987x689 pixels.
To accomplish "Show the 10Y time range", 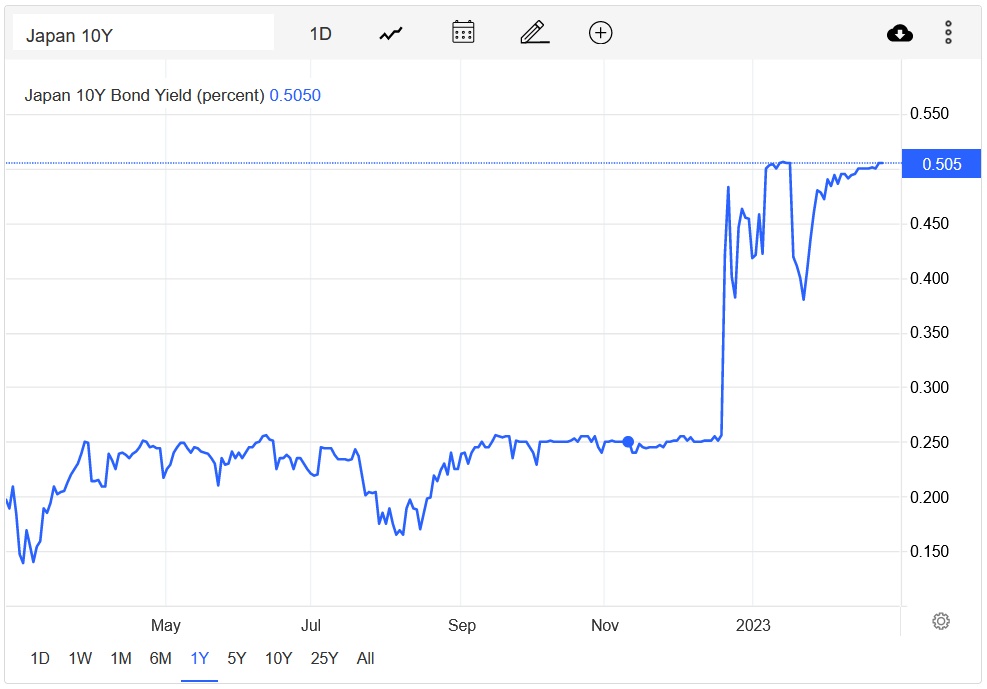I will tap(278, 658).
